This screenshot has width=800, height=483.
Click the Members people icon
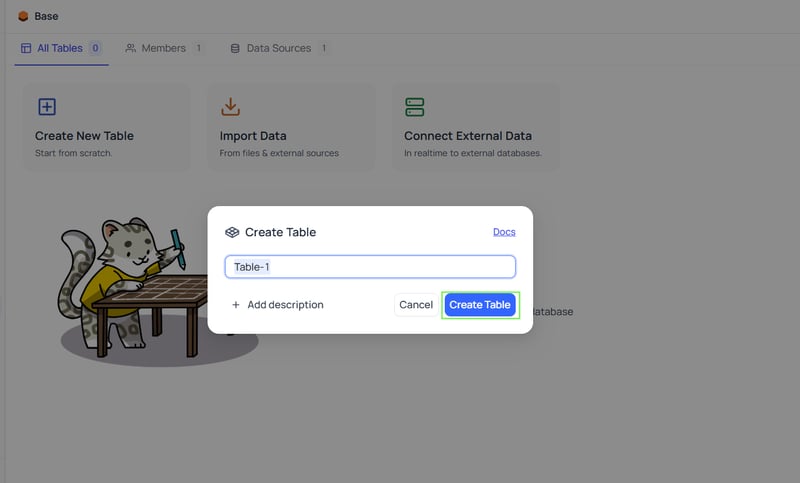pos(131,48)
